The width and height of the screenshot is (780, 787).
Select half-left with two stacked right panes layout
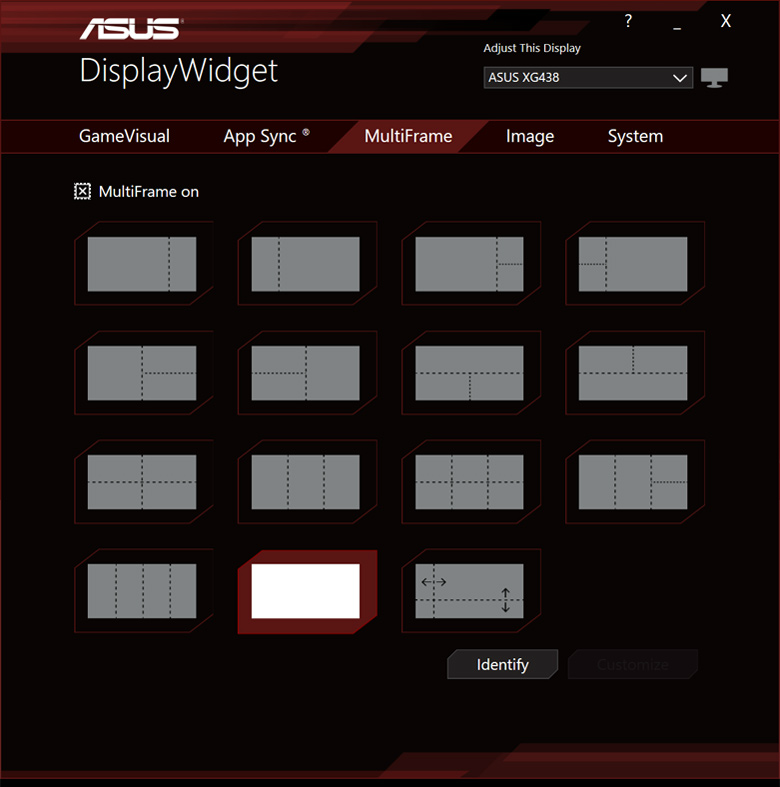tap(144, 373)
